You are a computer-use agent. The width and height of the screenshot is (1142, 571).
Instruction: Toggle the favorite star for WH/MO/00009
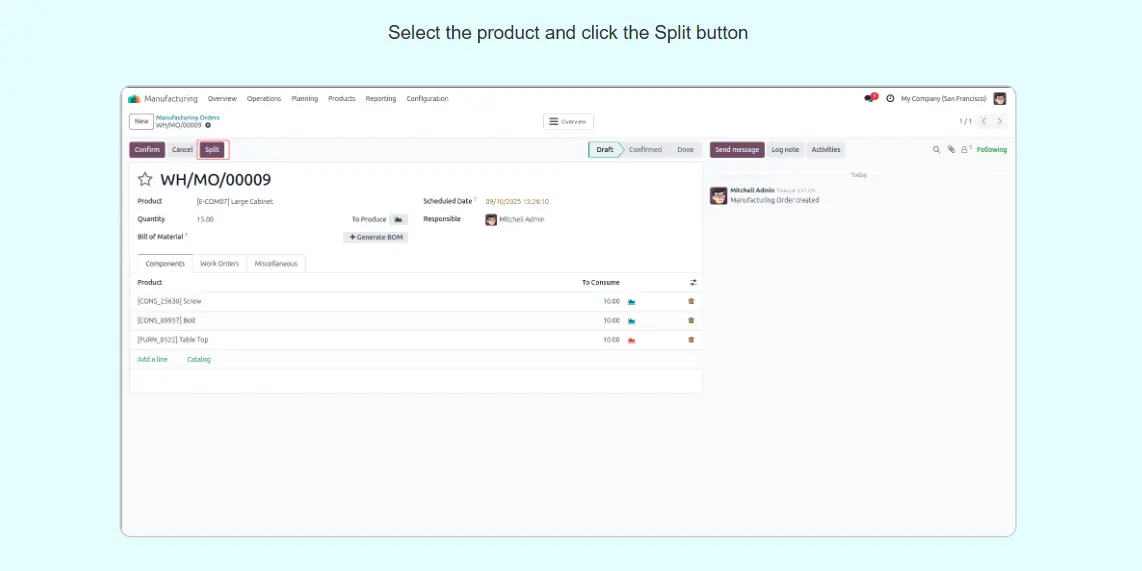tap(145, 180)
